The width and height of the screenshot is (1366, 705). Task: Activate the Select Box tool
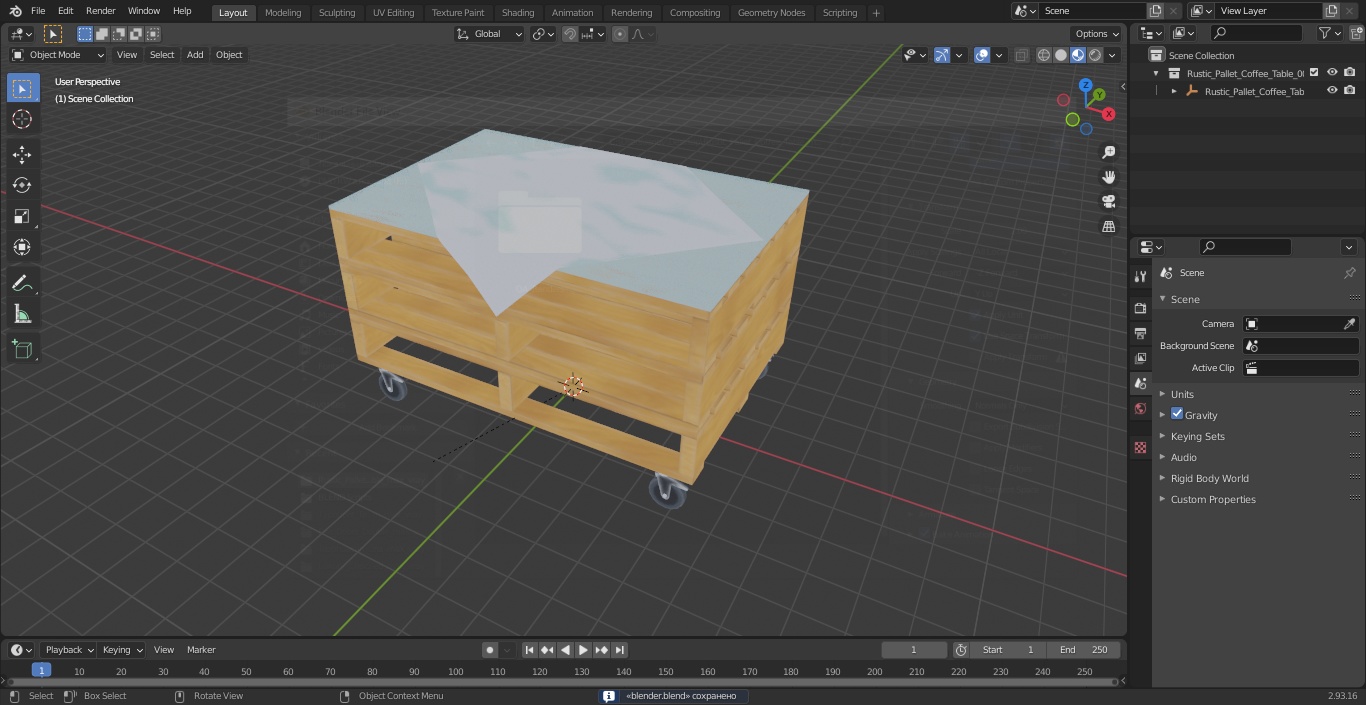[22, 88]
